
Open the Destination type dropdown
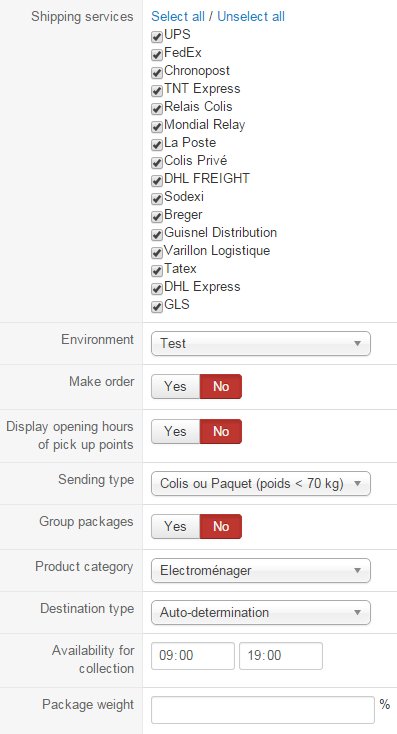pyautogui.click(x=261, y=612)
